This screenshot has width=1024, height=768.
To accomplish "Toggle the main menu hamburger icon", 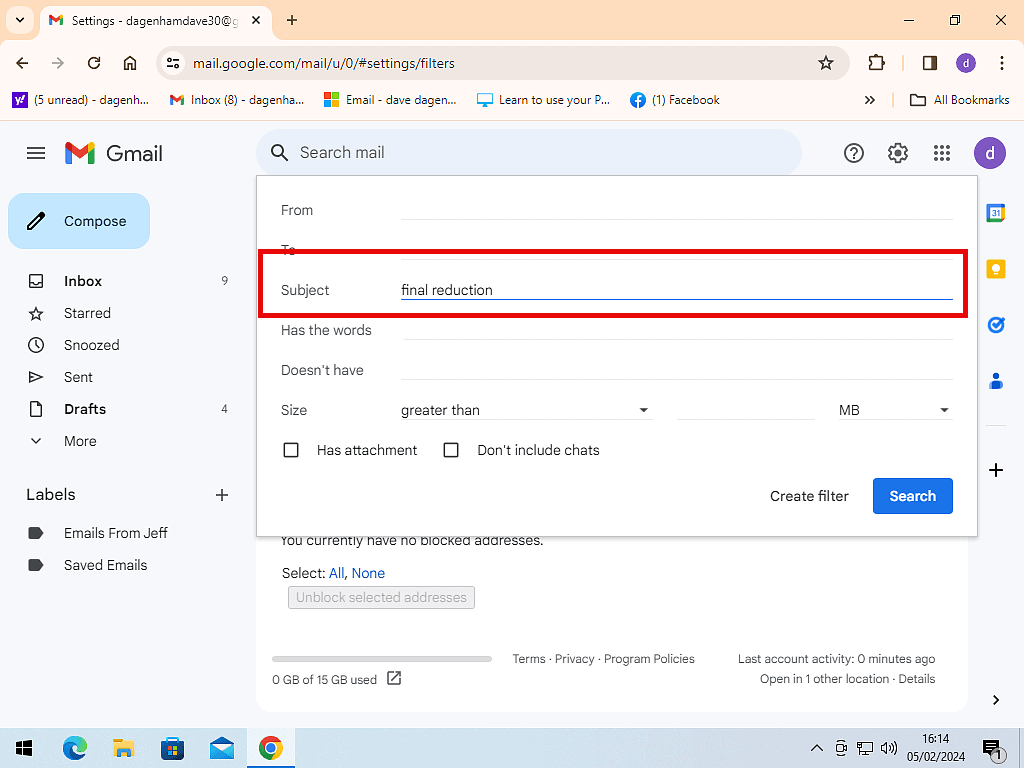I will [x=36, y=153].
